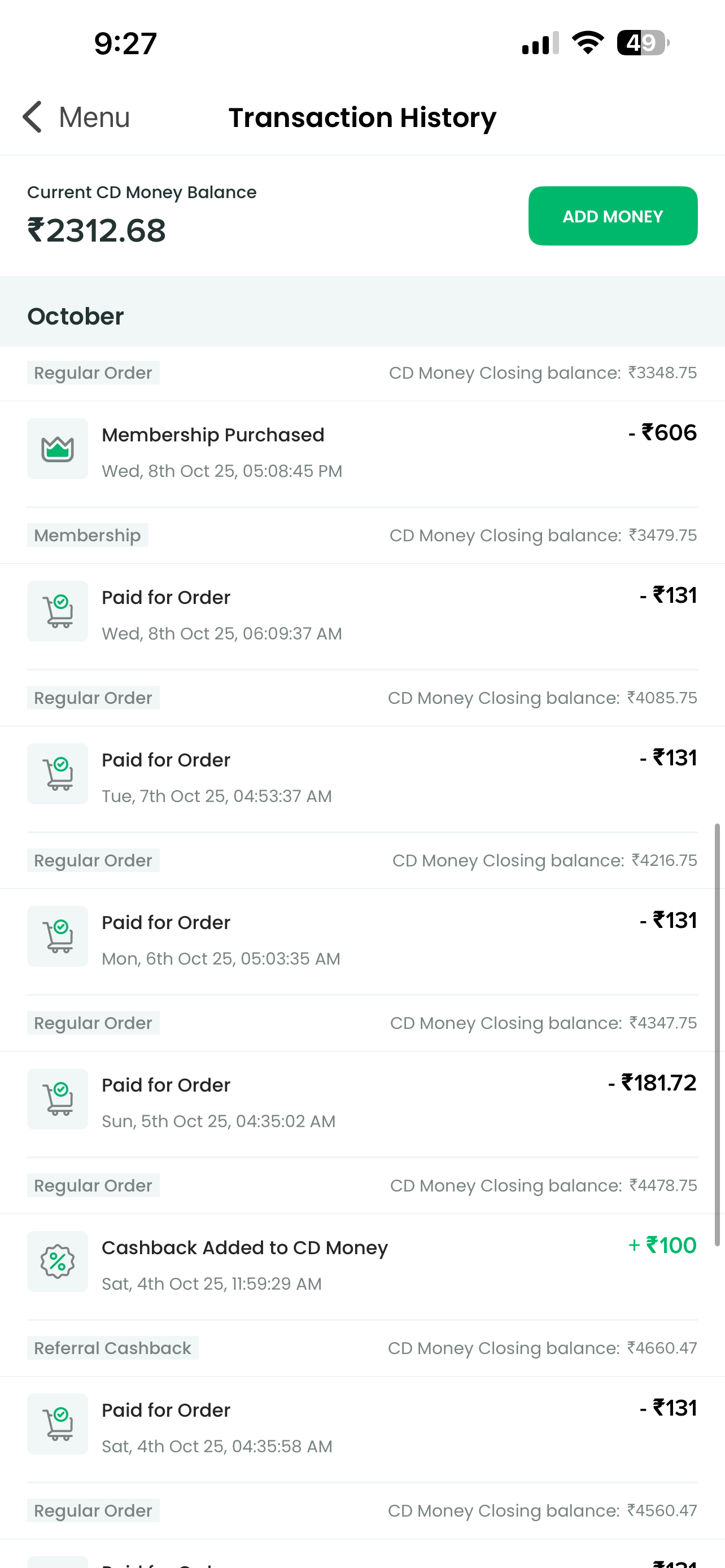Viewport: 725px width, 1568px height.
Task: Tap the Referral Cashback category tag
Action: pos(112,1348)
